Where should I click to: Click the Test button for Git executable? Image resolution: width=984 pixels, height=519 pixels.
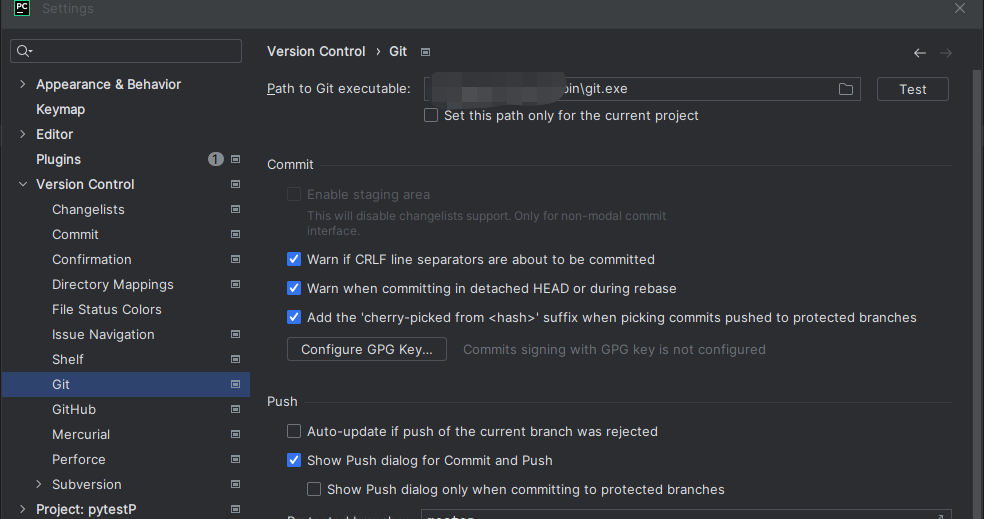click(912, 89)
